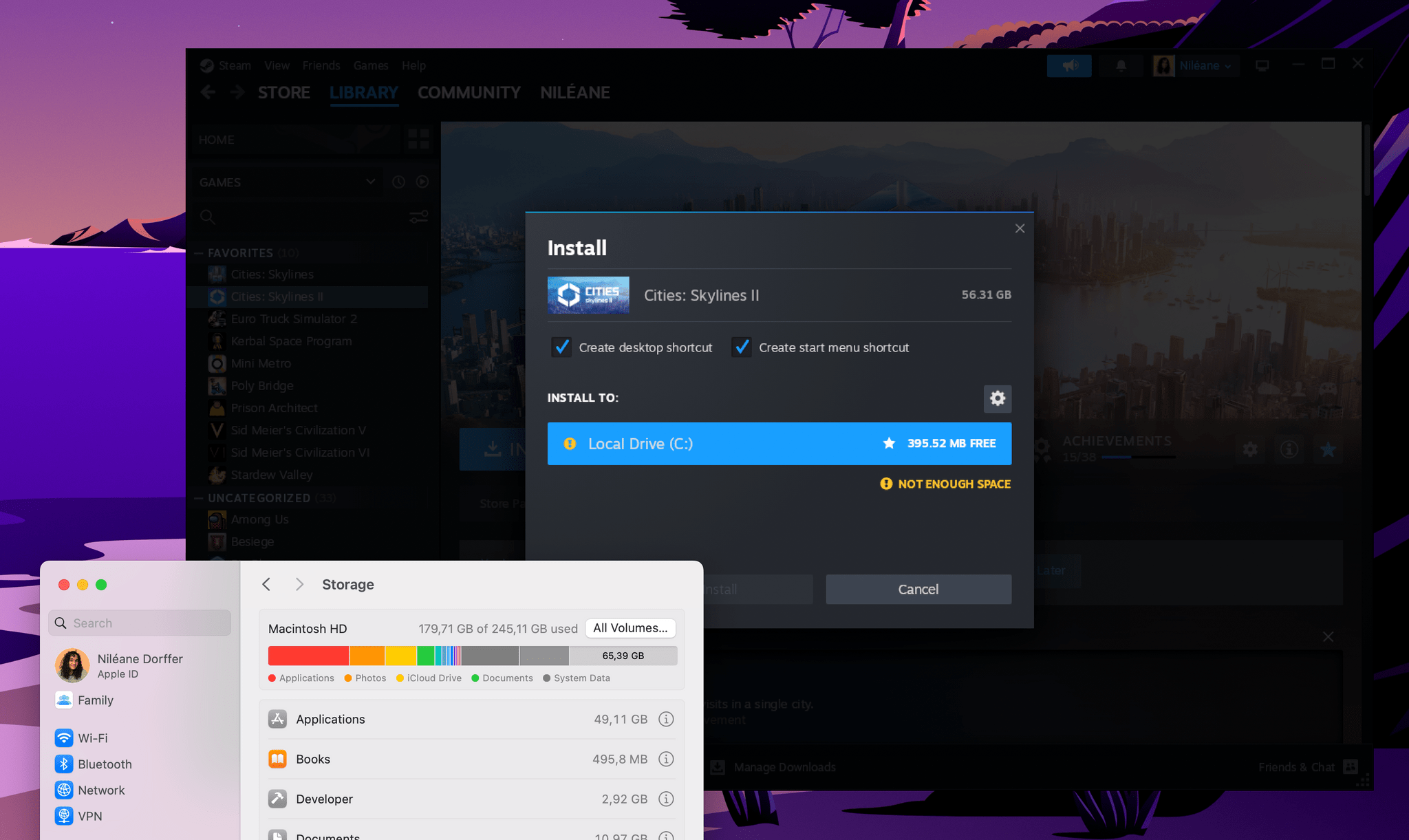Click the Steam notification bell icon
Viewport: 1409px width, 840px height.
[1121, 66]
